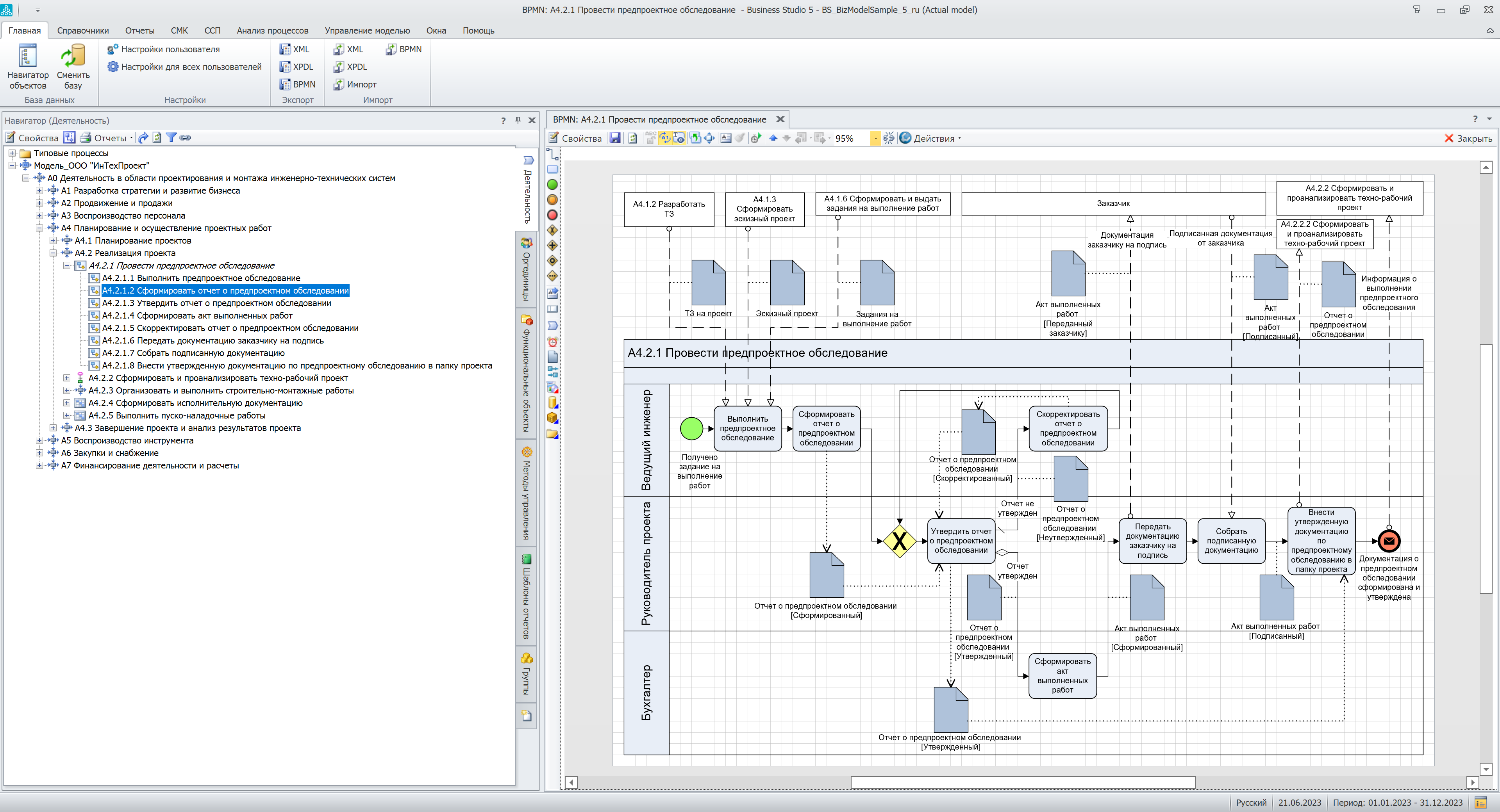Open the Навигатор объектов button
1500x812 pixels.
(x=28, y=67)
